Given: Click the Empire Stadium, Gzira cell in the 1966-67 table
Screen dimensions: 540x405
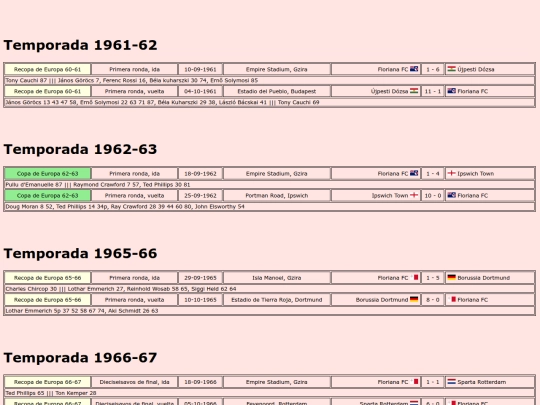Looking at the screenshot, I should tap(277, 382).
